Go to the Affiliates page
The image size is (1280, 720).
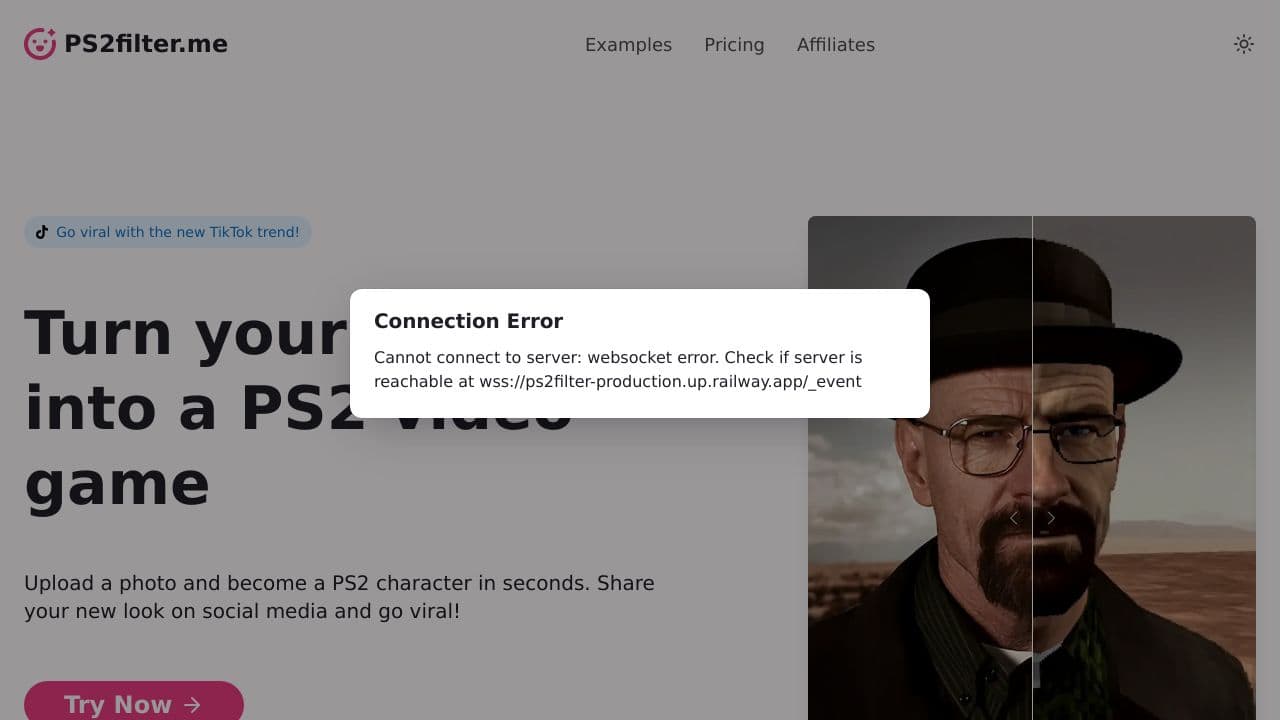tap(836, 45)
